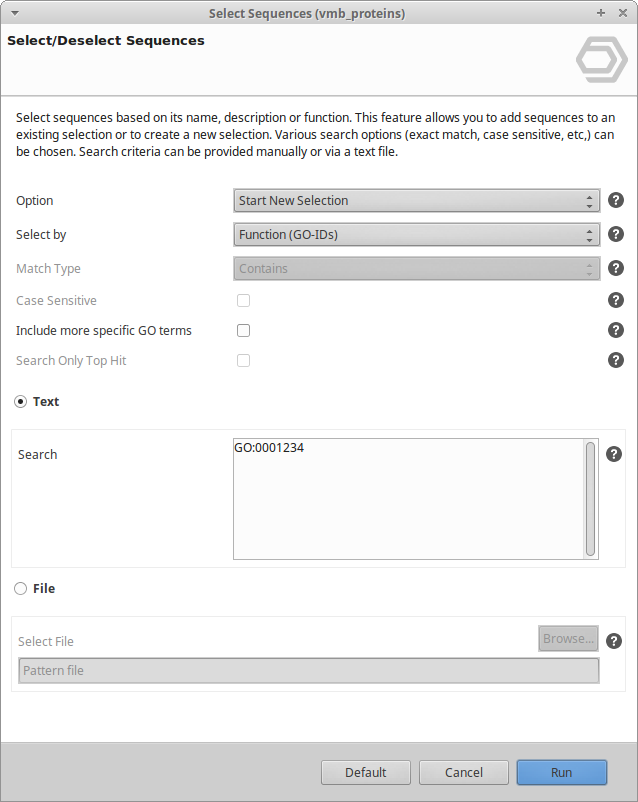Open help for Match Type
Screen dimensions: 638x802
[x=616, y=269]
